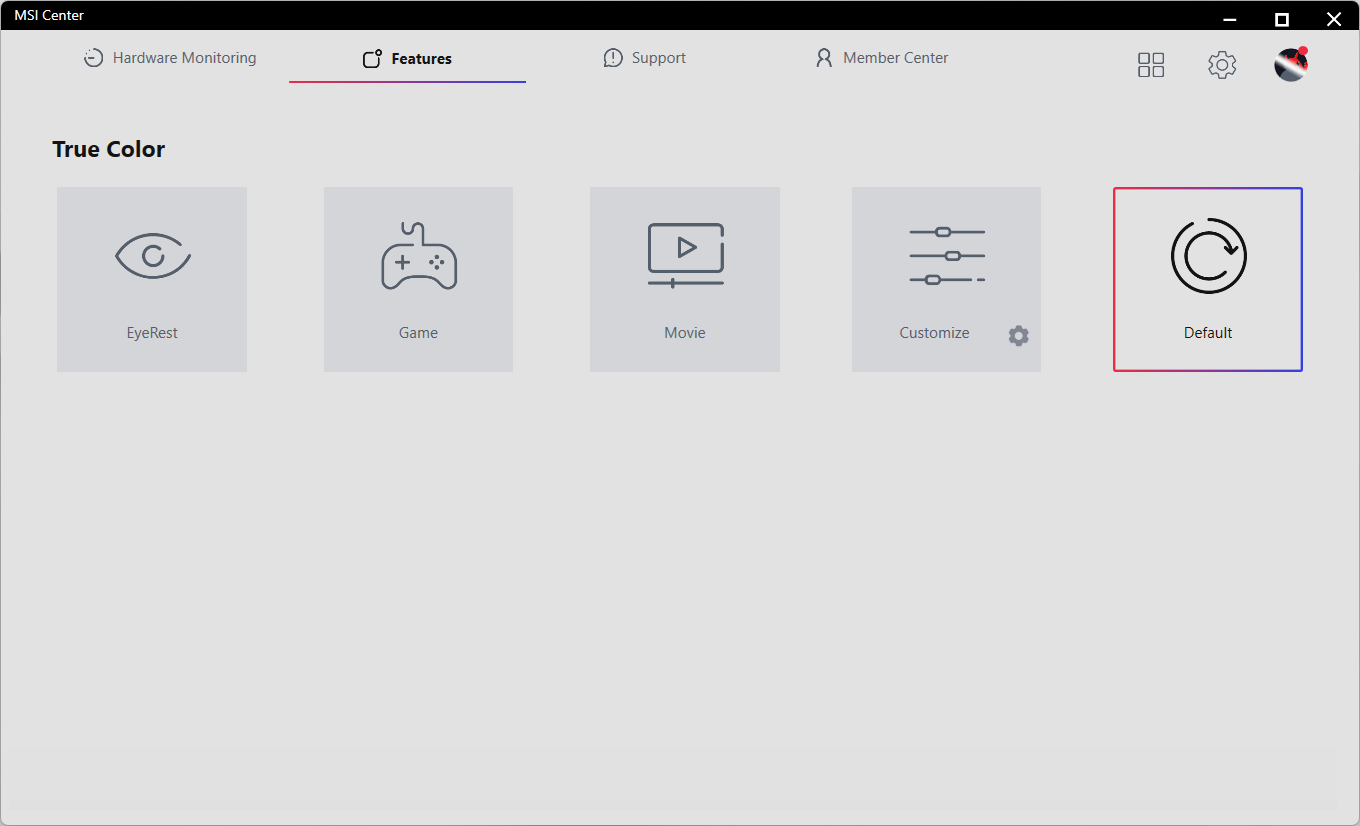Viewport: 1360px width, 826px height.
Task: Switch to Member Center tab
Action: pyautogui.click(x=882, y=58)
